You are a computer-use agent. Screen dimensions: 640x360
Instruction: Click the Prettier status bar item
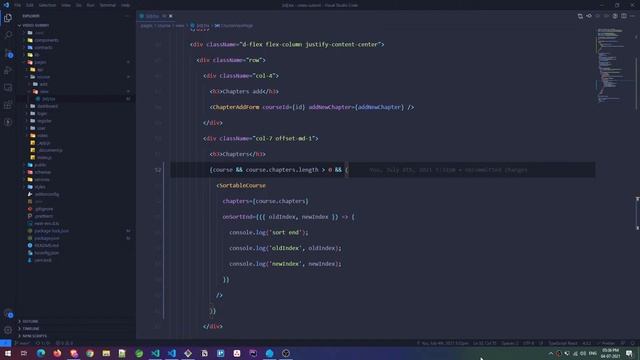pos(606,343)
